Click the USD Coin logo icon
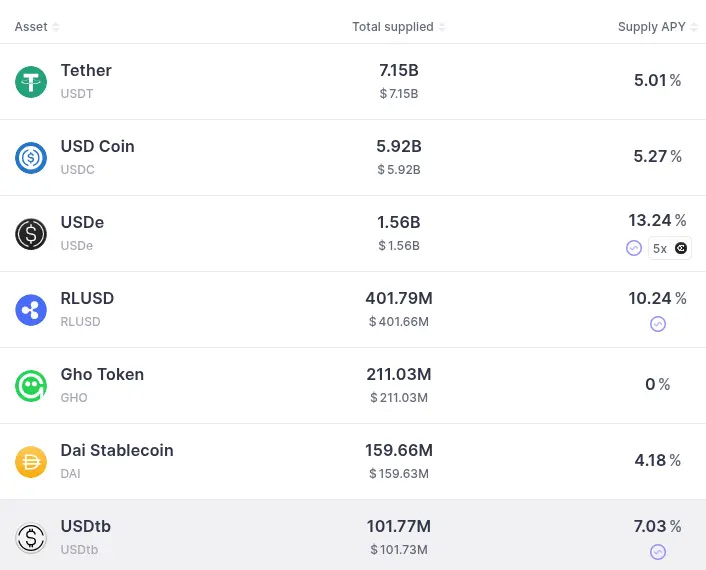The height and width of the screenshot is (570, 706). [31, 157]
